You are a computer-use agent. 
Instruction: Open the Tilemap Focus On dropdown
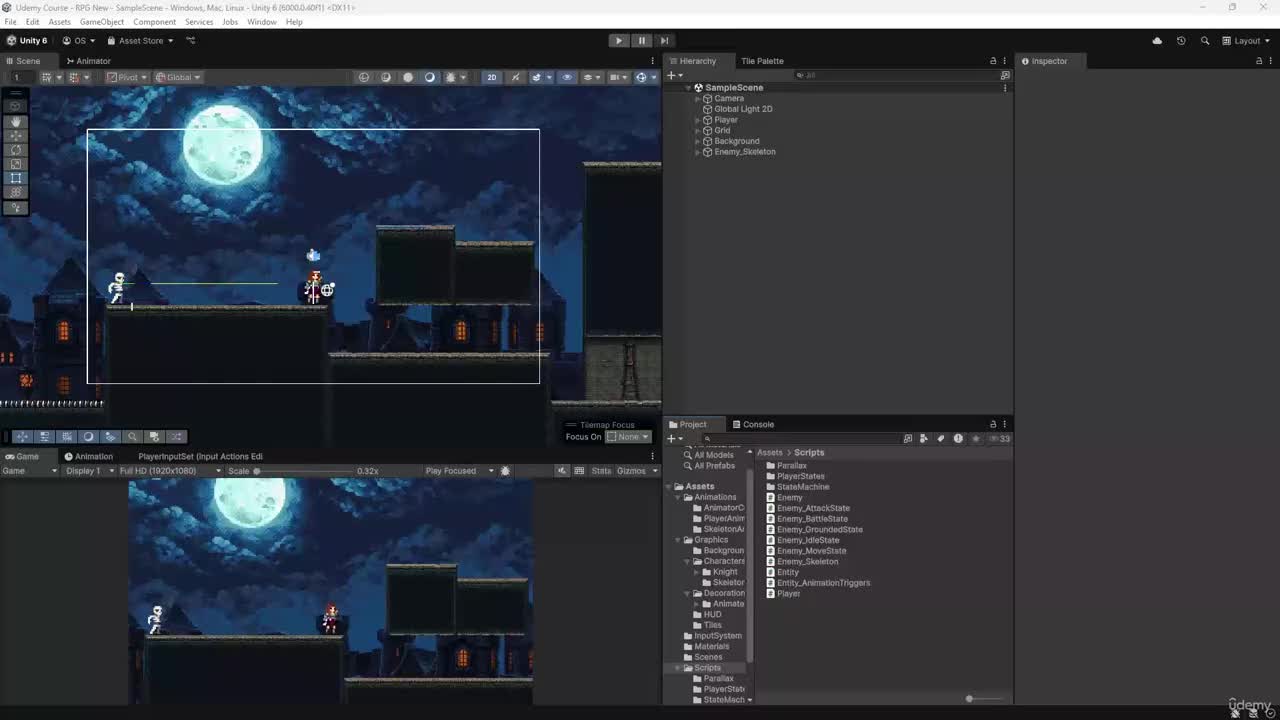[628, 437]
